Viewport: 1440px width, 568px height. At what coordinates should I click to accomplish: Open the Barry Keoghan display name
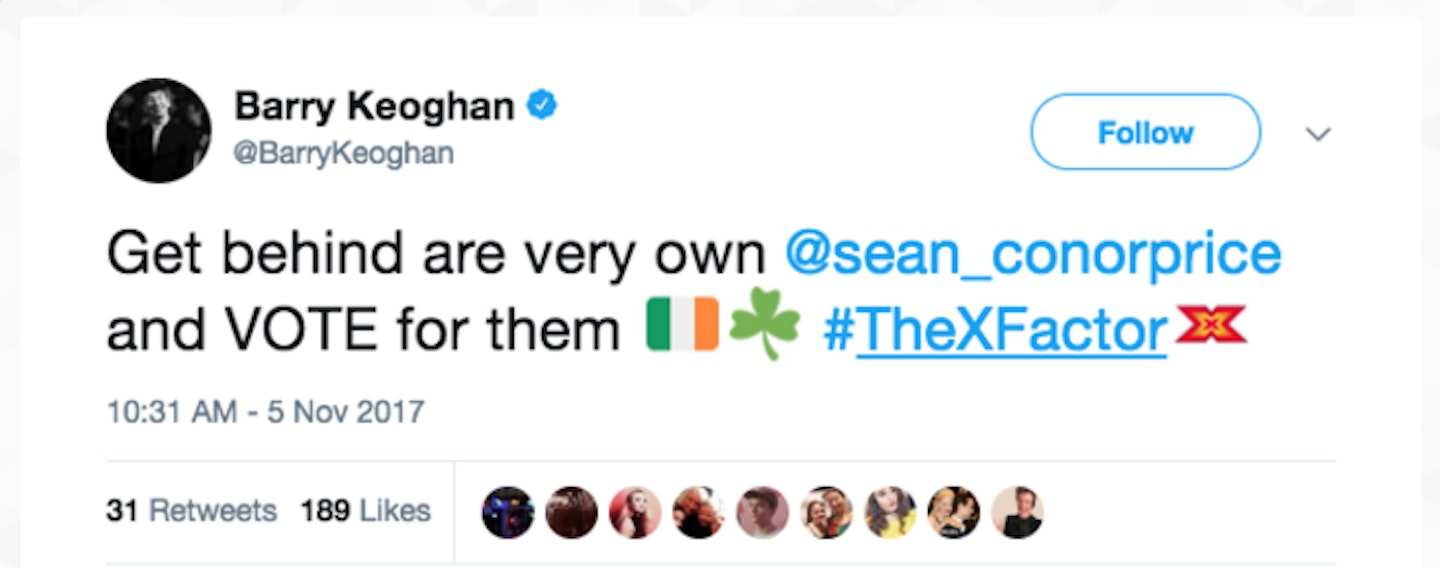click(374, 107)
